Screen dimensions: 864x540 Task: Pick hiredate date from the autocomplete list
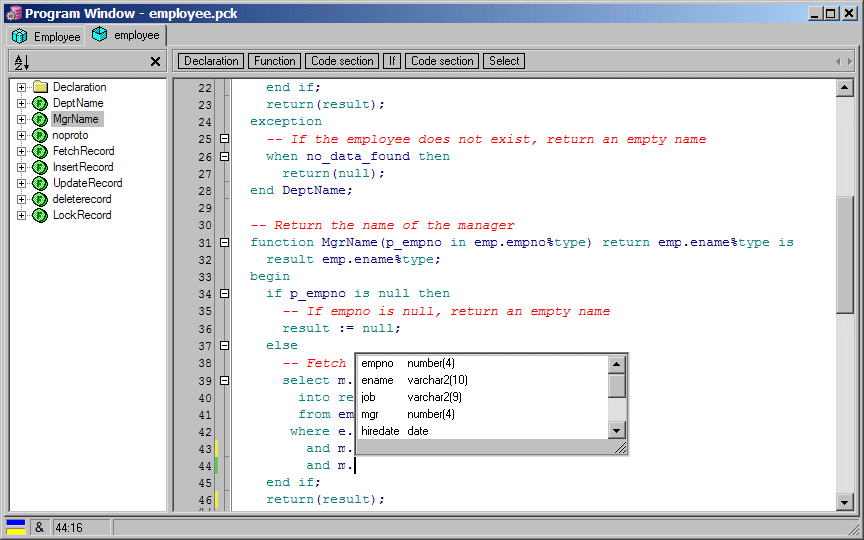pos(483,431)
